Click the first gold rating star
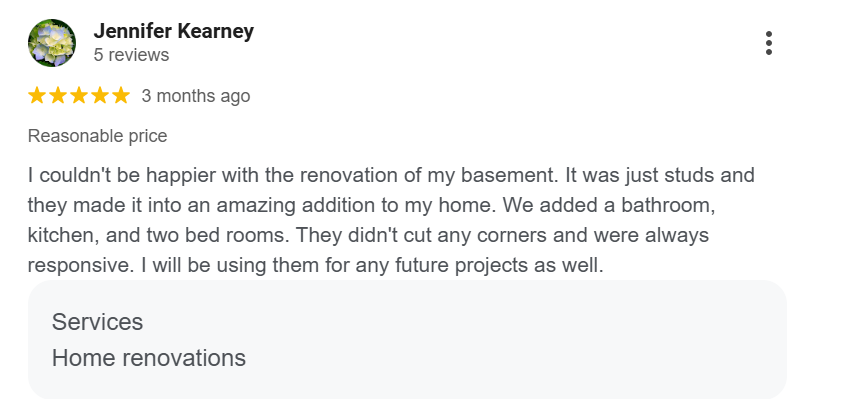 [x=37, y=95]
